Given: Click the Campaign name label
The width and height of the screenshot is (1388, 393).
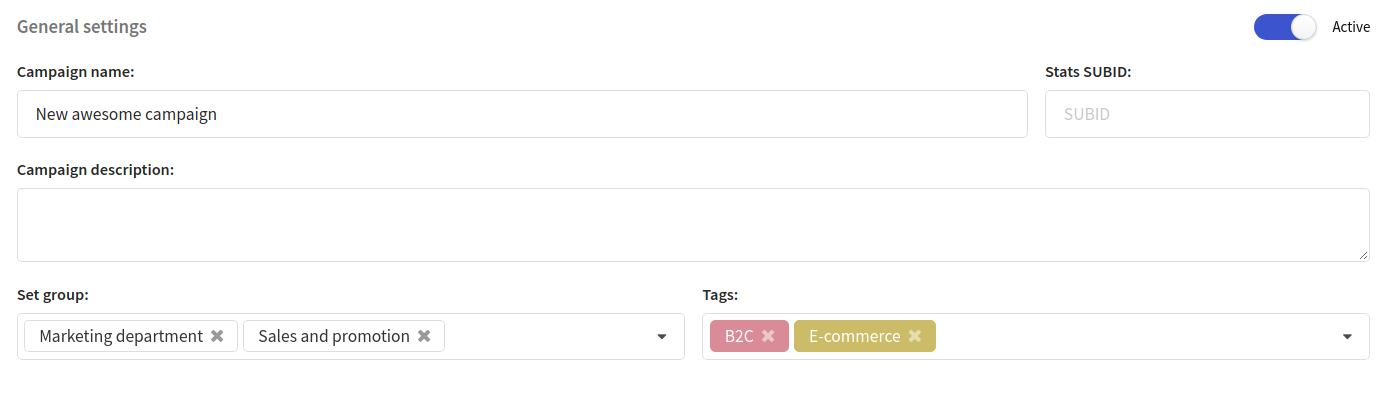Looking at the screenshot, I should (x=76, y=72).
